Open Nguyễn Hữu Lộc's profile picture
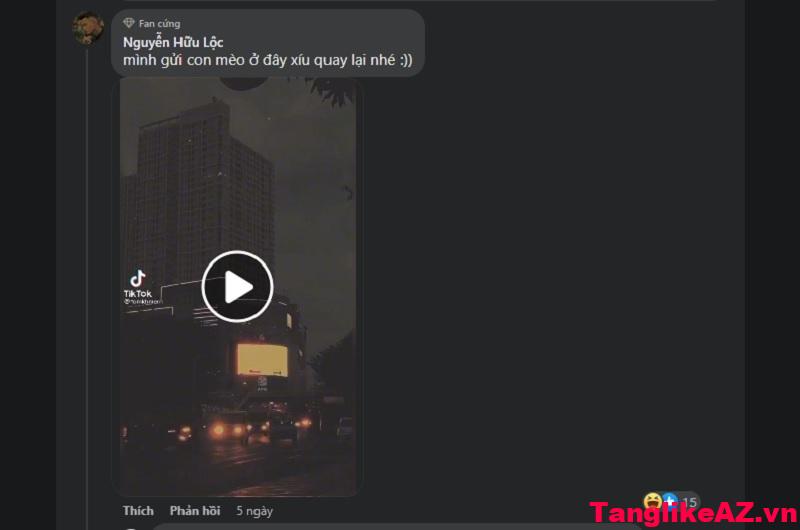800x530 pixels. [x=88, y=28]
